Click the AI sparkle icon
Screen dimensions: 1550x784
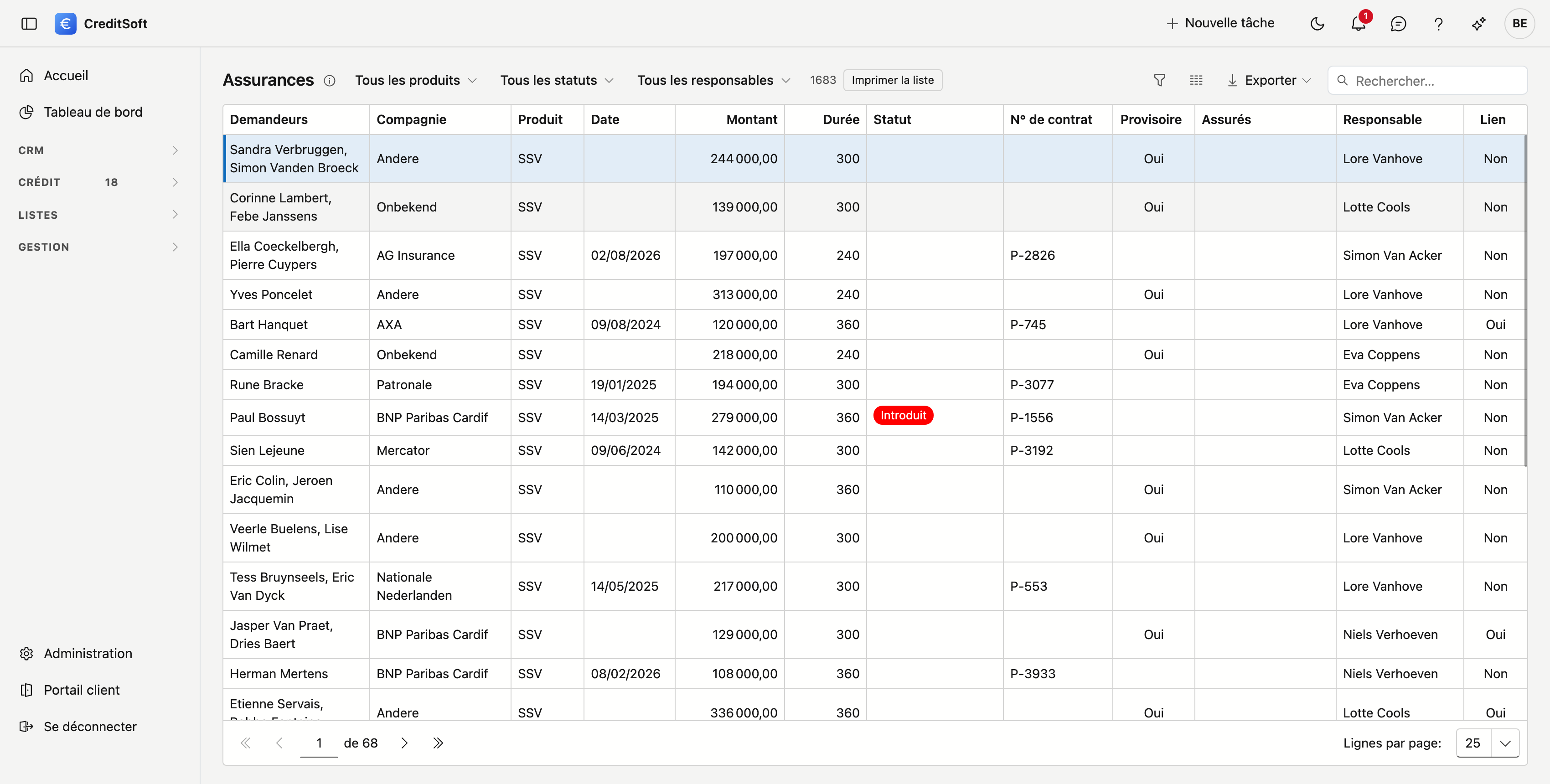coord(1478,23)
